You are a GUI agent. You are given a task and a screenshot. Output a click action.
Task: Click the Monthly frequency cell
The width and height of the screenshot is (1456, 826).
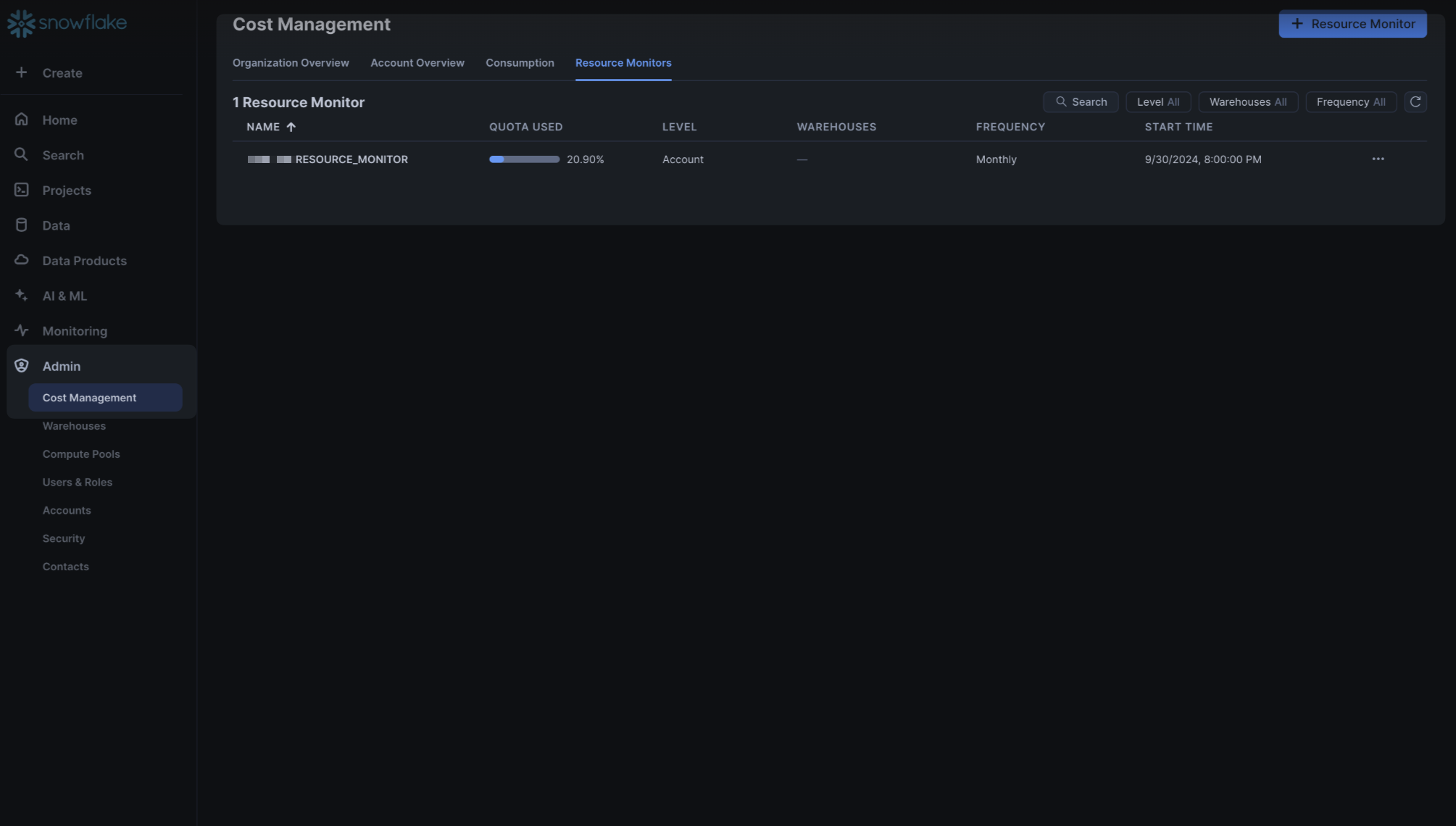click(x=996, y=159)
